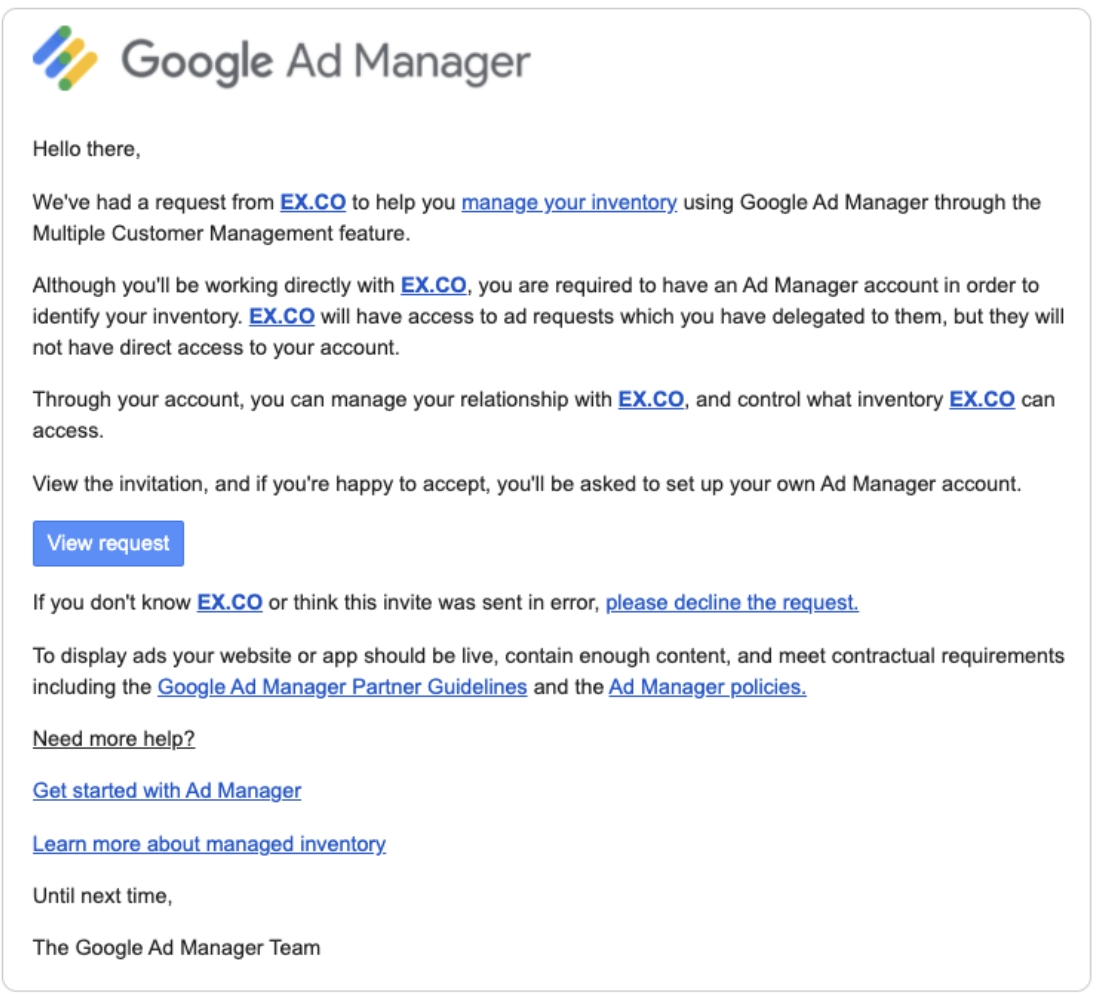Open Google Ad Manager Partner Guidelines link
Viewport: 1096px width, 994px height.
pos(342,687)
